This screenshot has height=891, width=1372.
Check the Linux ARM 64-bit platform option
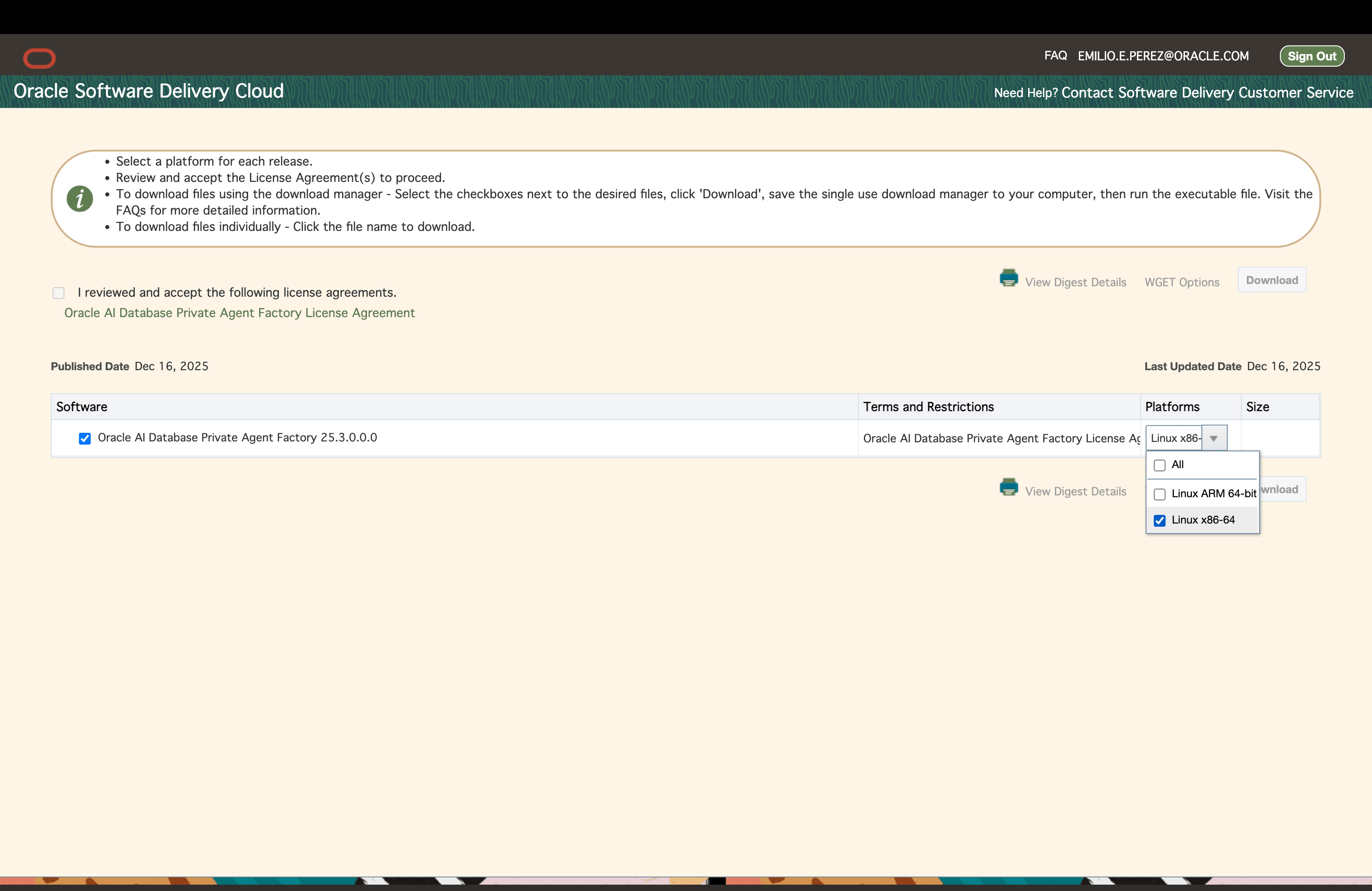point(1160,494)
